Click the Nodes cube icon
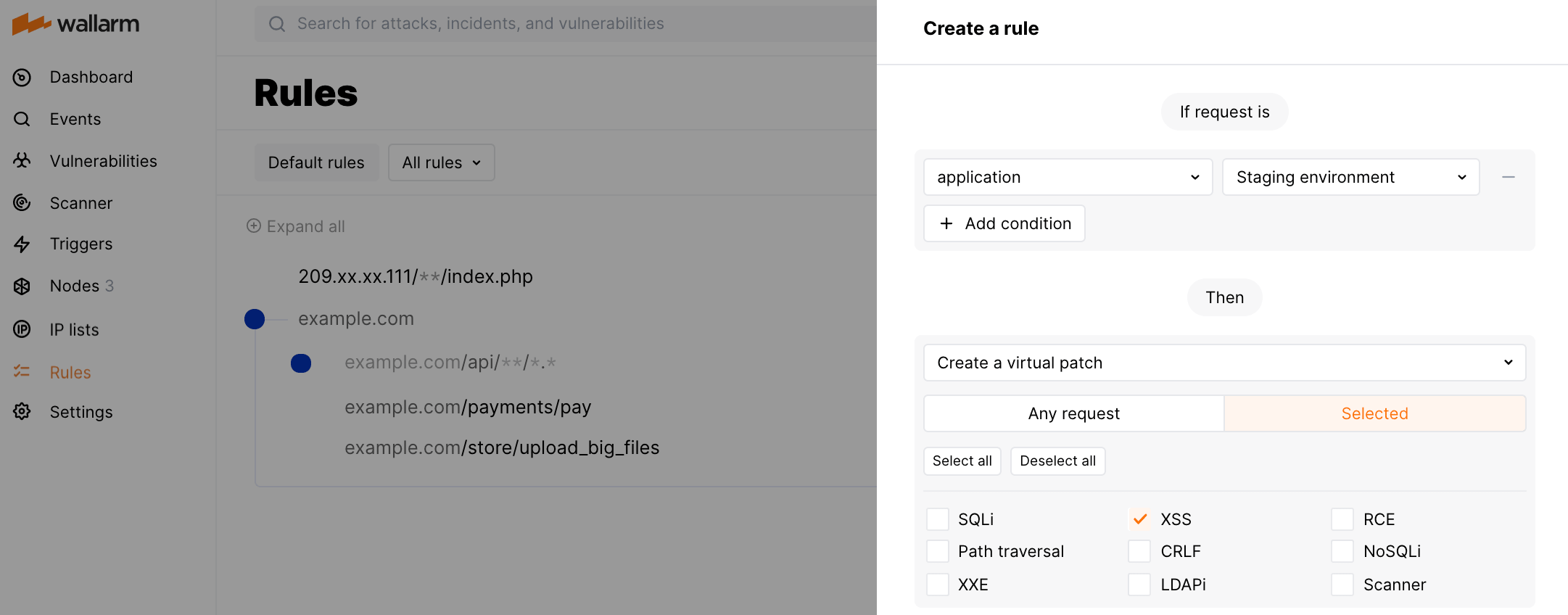Screen dimensions: 1568x615 pos(22,286)
